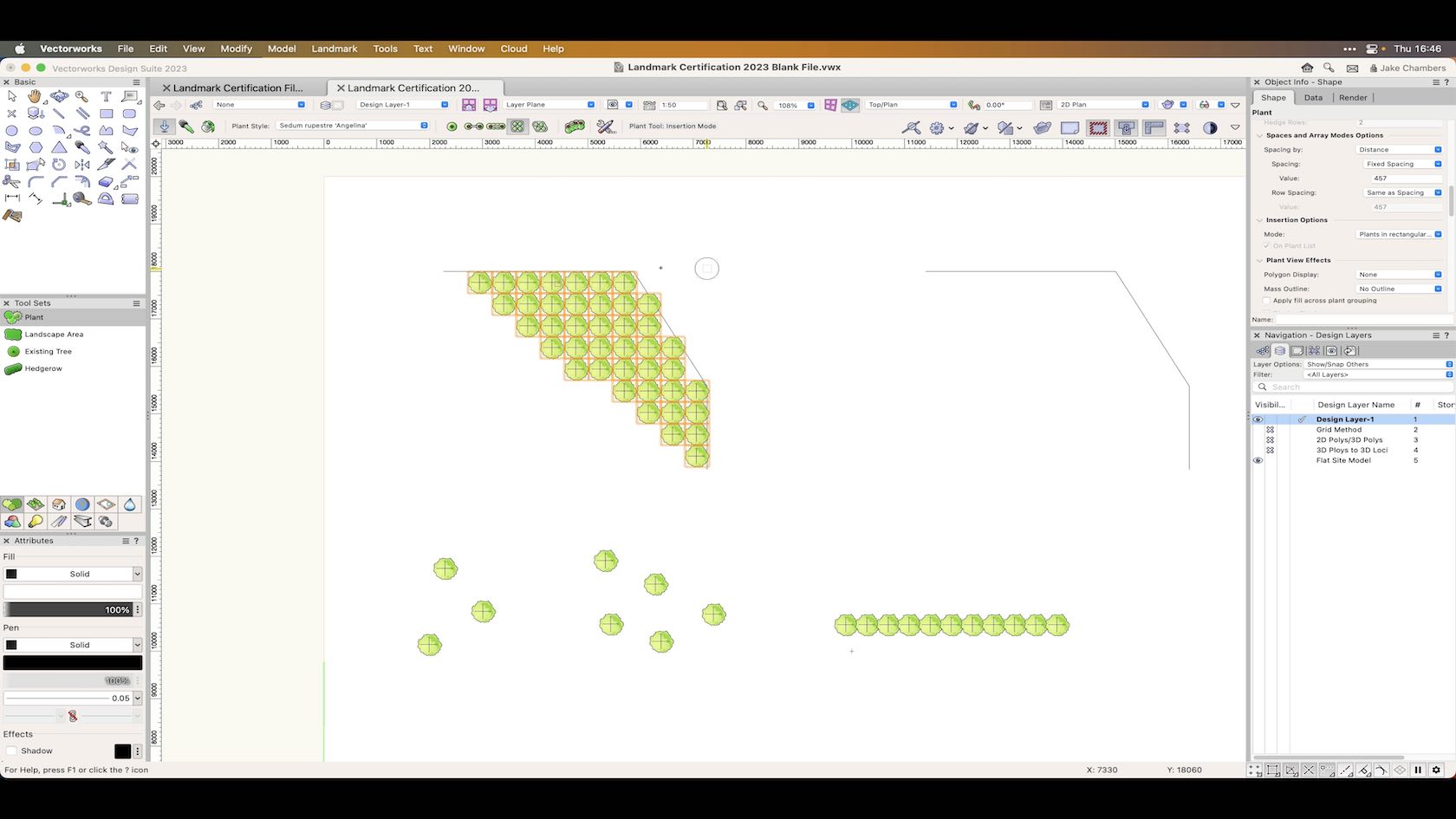Image resolution: width=1456 pixels, height=819 pixels.
Task: Activate rectangular array insertion mode in Plant toolbar
Action: coord(517,127)
